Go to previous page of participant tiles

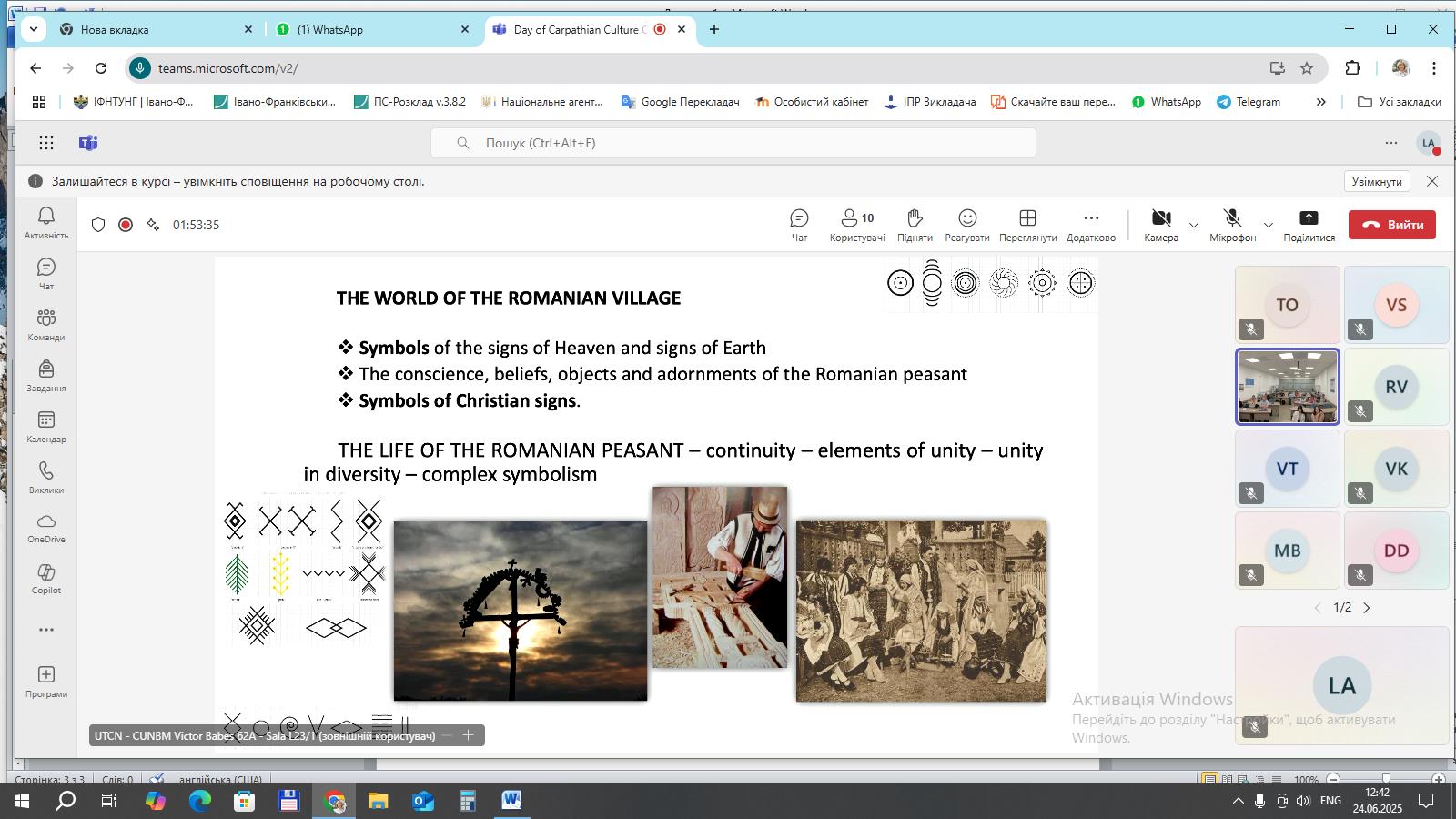tap(1318, 607)
